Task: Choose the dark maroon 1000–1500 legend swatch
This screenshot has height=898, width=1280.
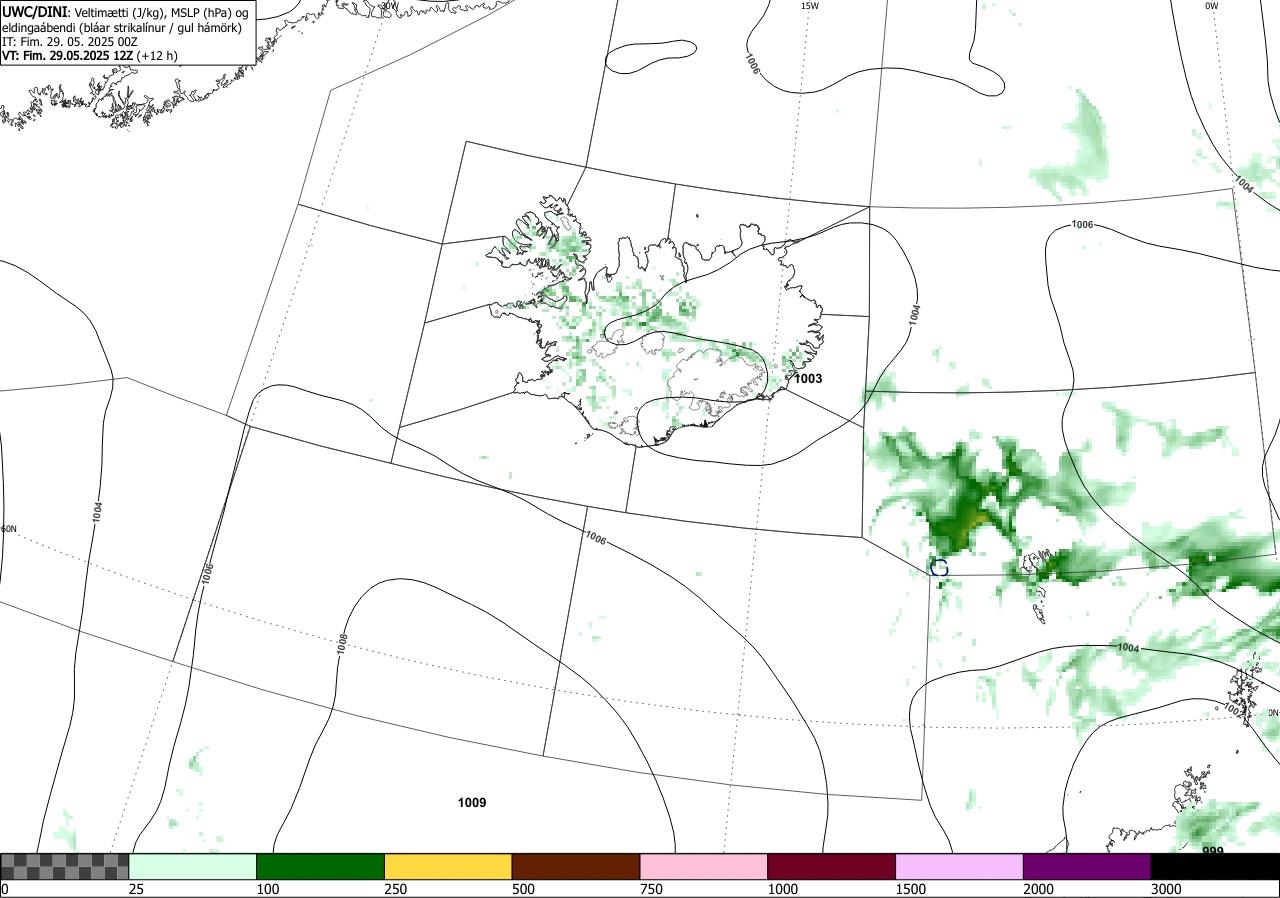Action: (832, 866)
